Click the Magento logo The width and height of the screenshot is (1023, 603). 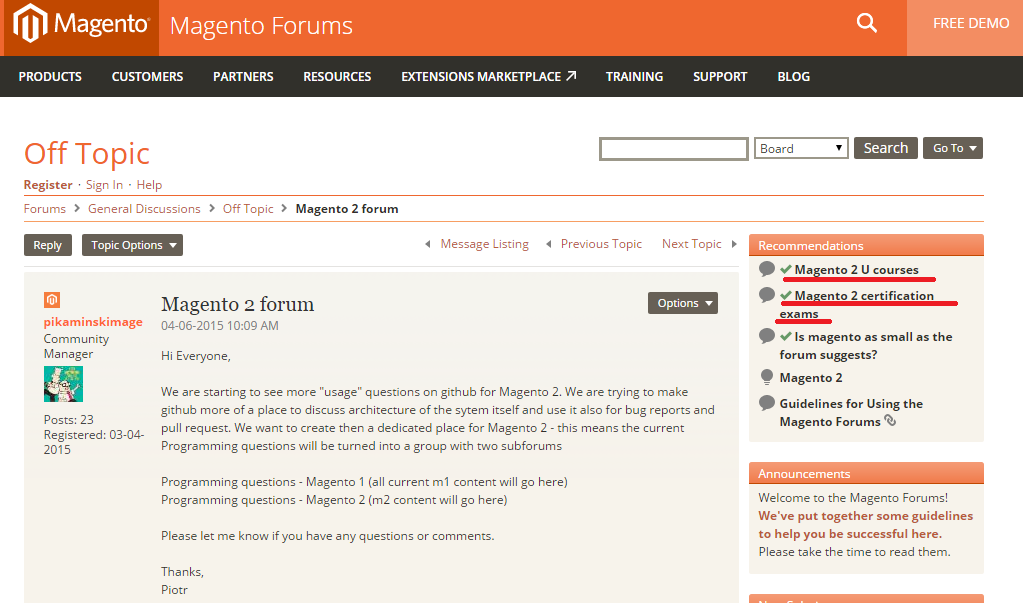(82, 24)
